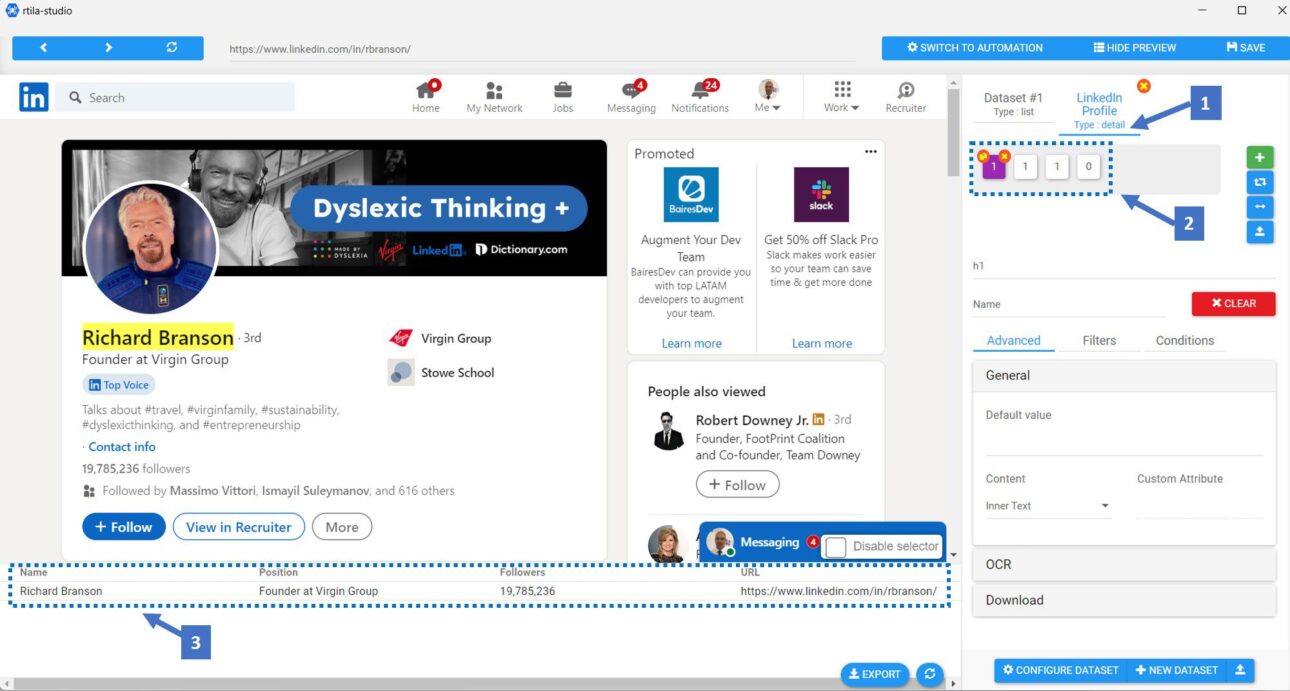Image resolution: width=1290 pixels, height=691 pixels.
Task: Click the green add selector plus button
Action: (x=1259, y=157)
